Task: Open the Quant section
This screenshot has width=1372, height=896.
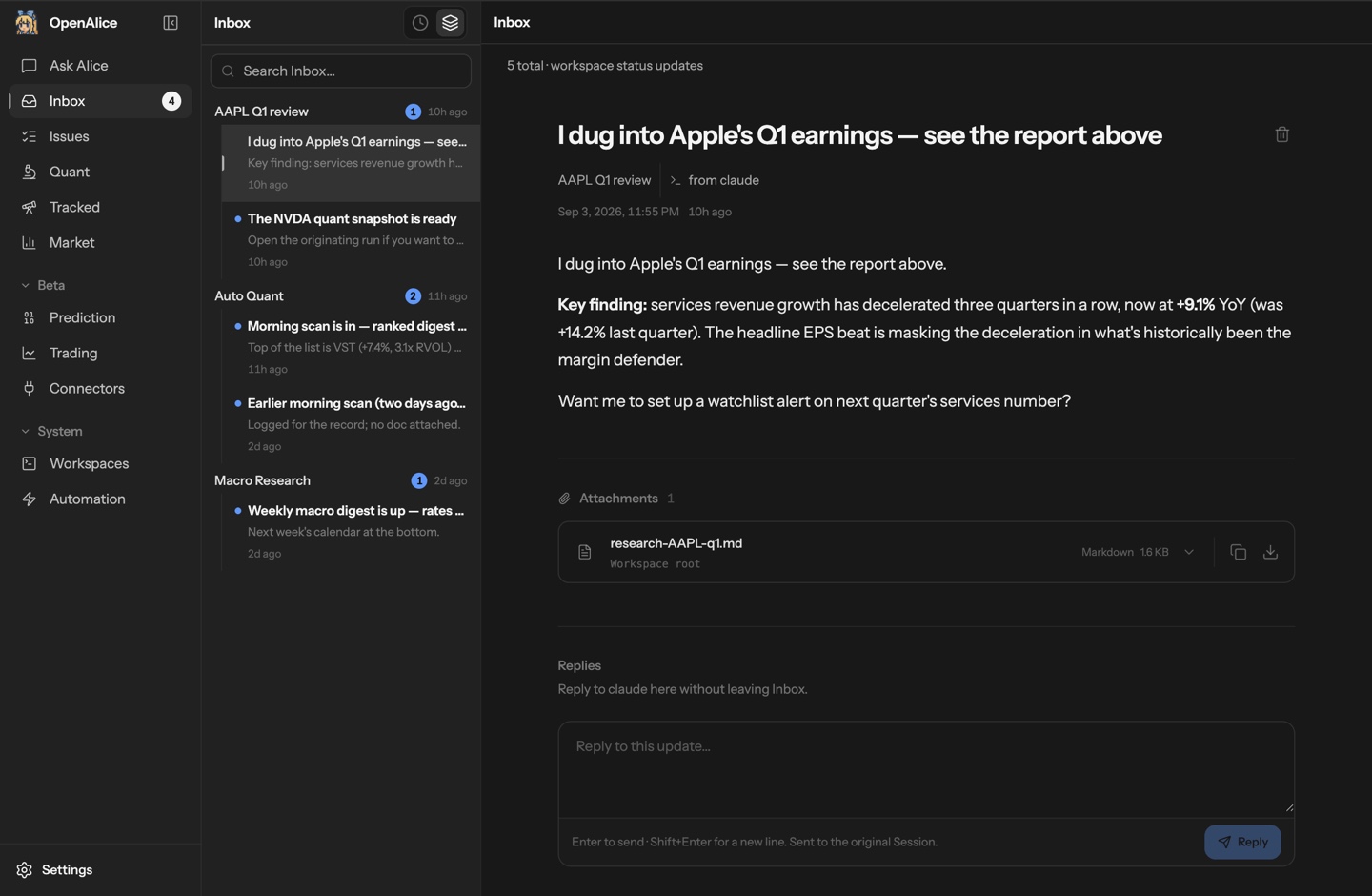Action: point(100,172)
